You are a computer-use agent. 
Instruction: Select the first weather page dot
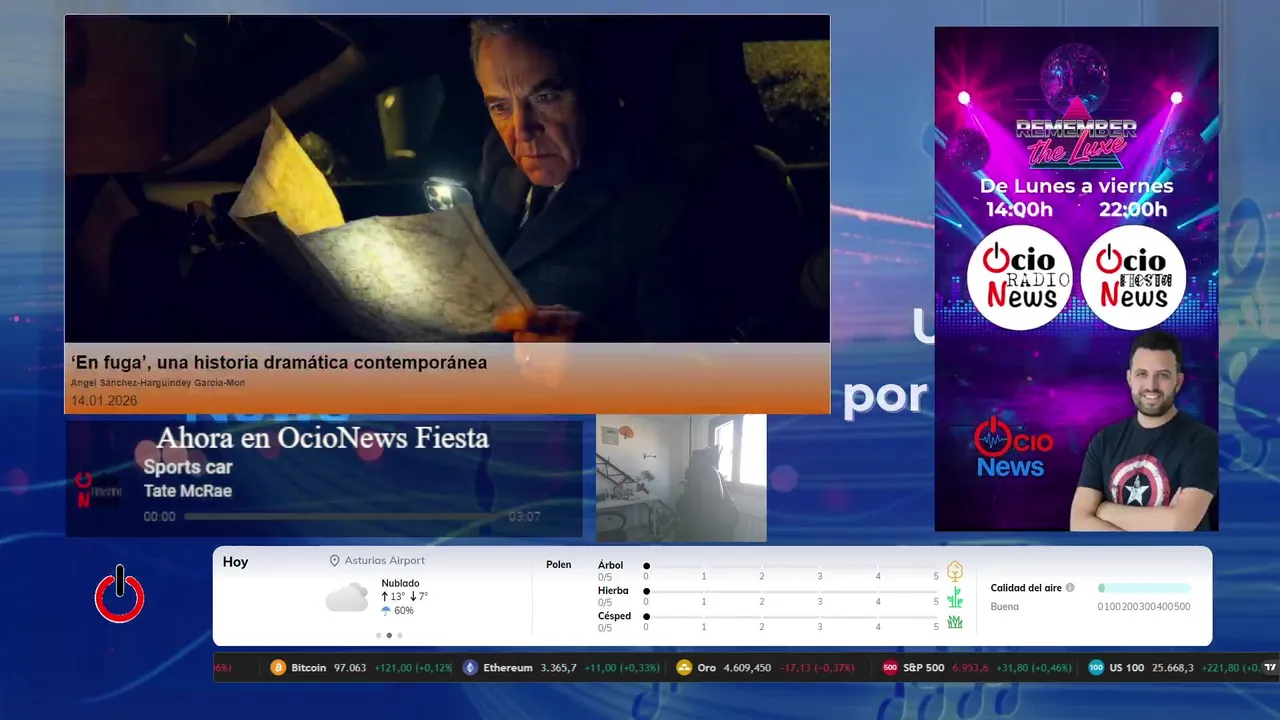pyautogui.click(x=378, y=635)
